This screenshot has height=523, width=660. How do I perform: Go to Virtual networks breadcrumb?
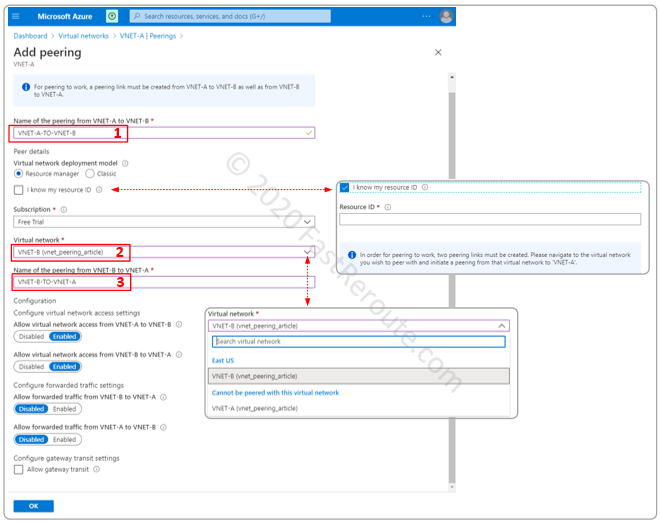(83, 36)
